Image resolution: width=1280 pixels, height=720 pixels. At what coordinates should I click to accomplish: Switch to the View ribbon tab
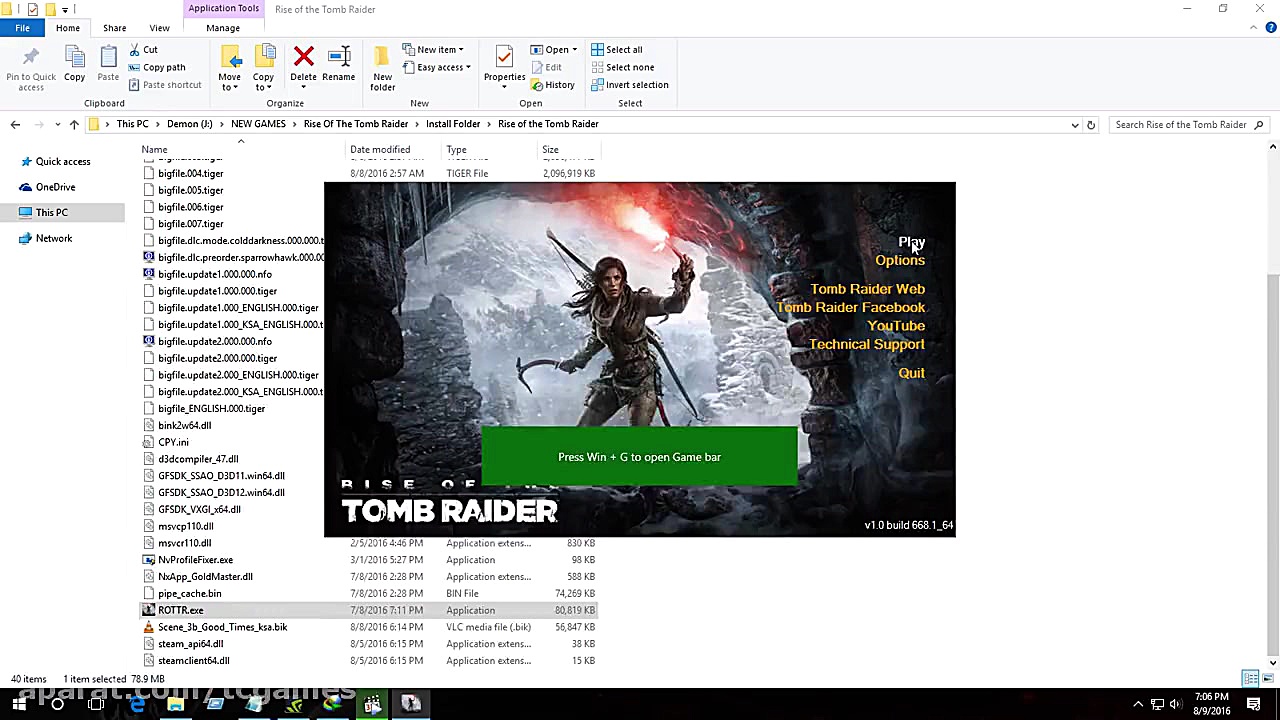click(159, 28)
